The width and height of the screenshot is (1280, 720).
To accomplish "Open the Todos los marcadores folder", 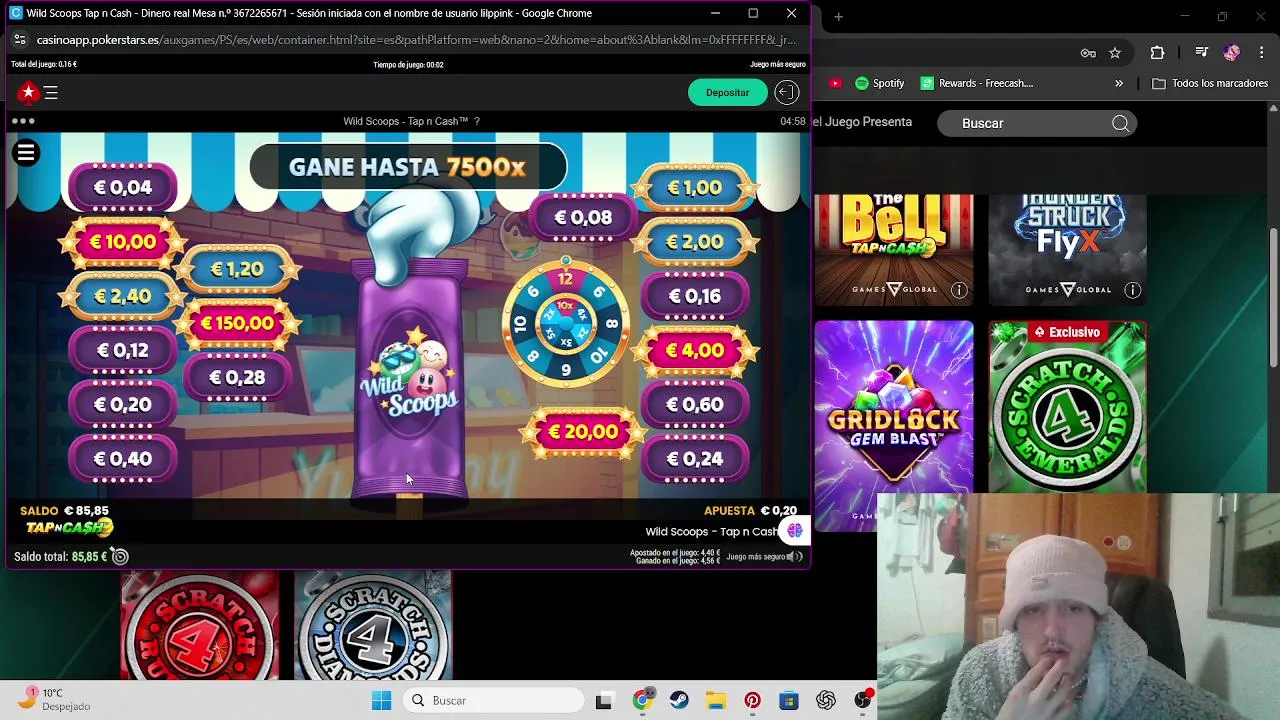I will coord(1210,83).
